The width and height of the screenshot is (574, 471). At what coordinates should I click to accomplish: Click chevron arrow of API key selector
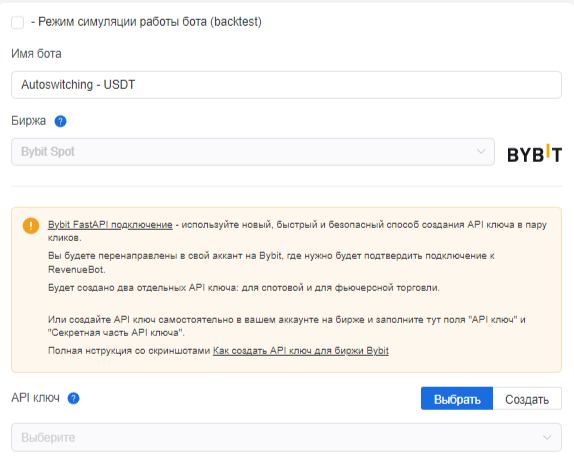(x=547, y=438)
